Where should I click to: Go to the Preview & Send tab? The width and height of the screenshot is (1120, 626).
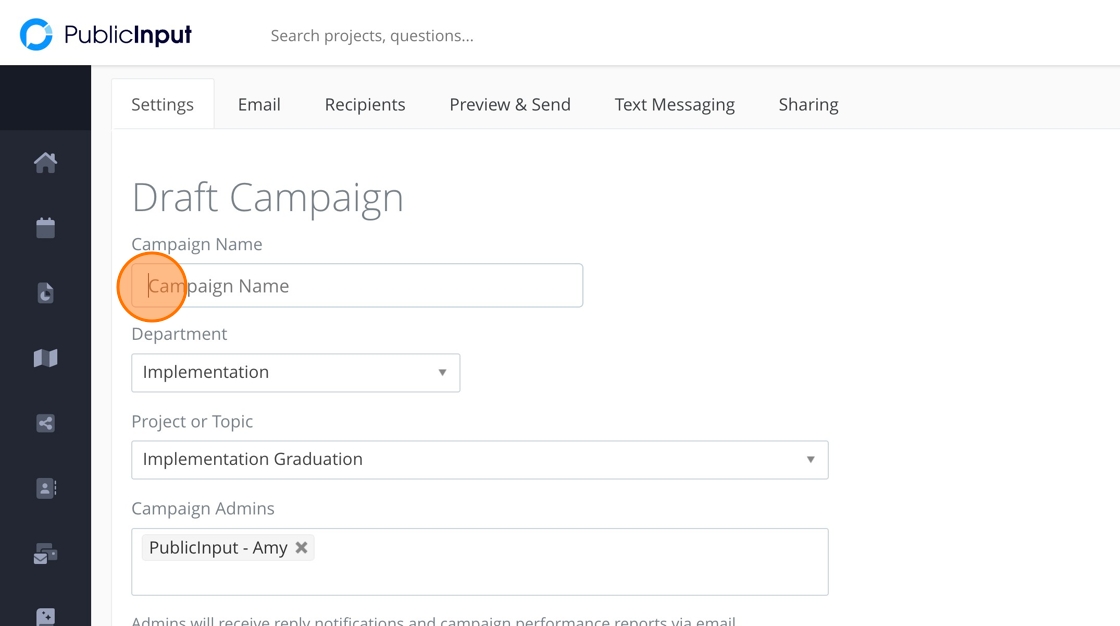510,105
